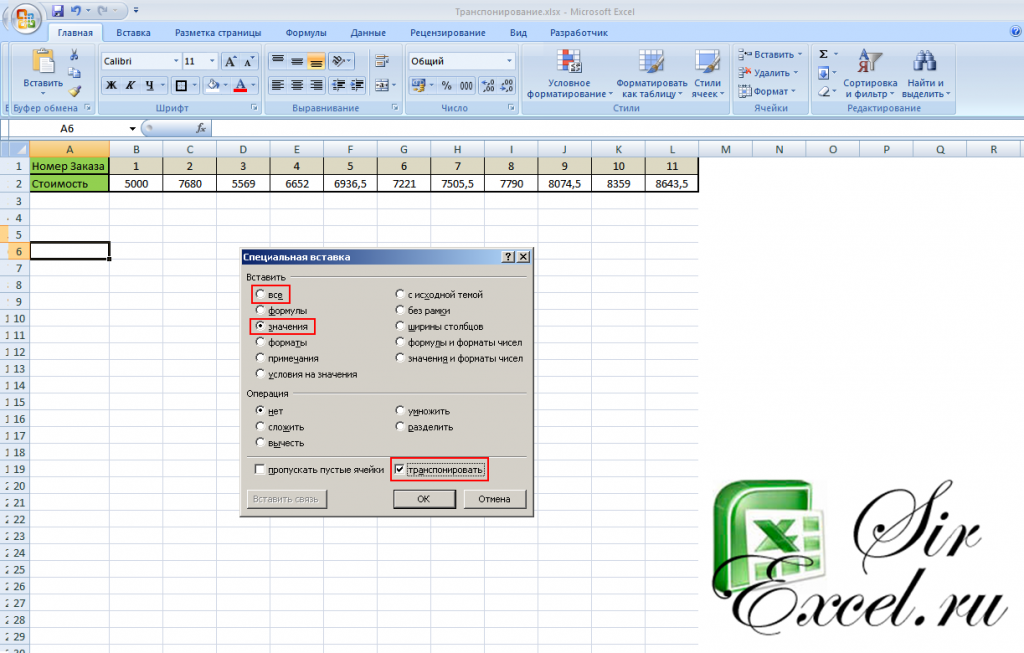Click the select-all corner box

pyautogui.click(x=20, y=150)
